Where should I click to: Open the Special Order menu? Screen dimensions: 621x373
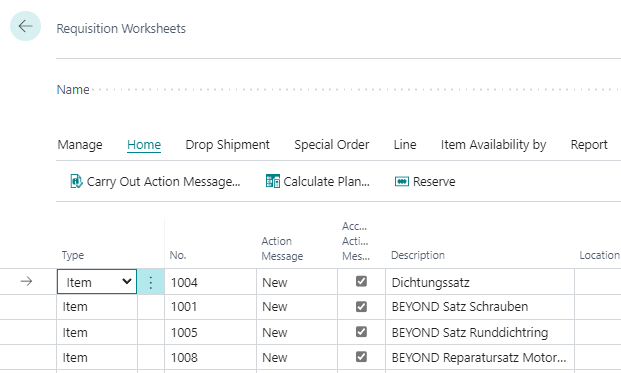[x=331, y=145]
